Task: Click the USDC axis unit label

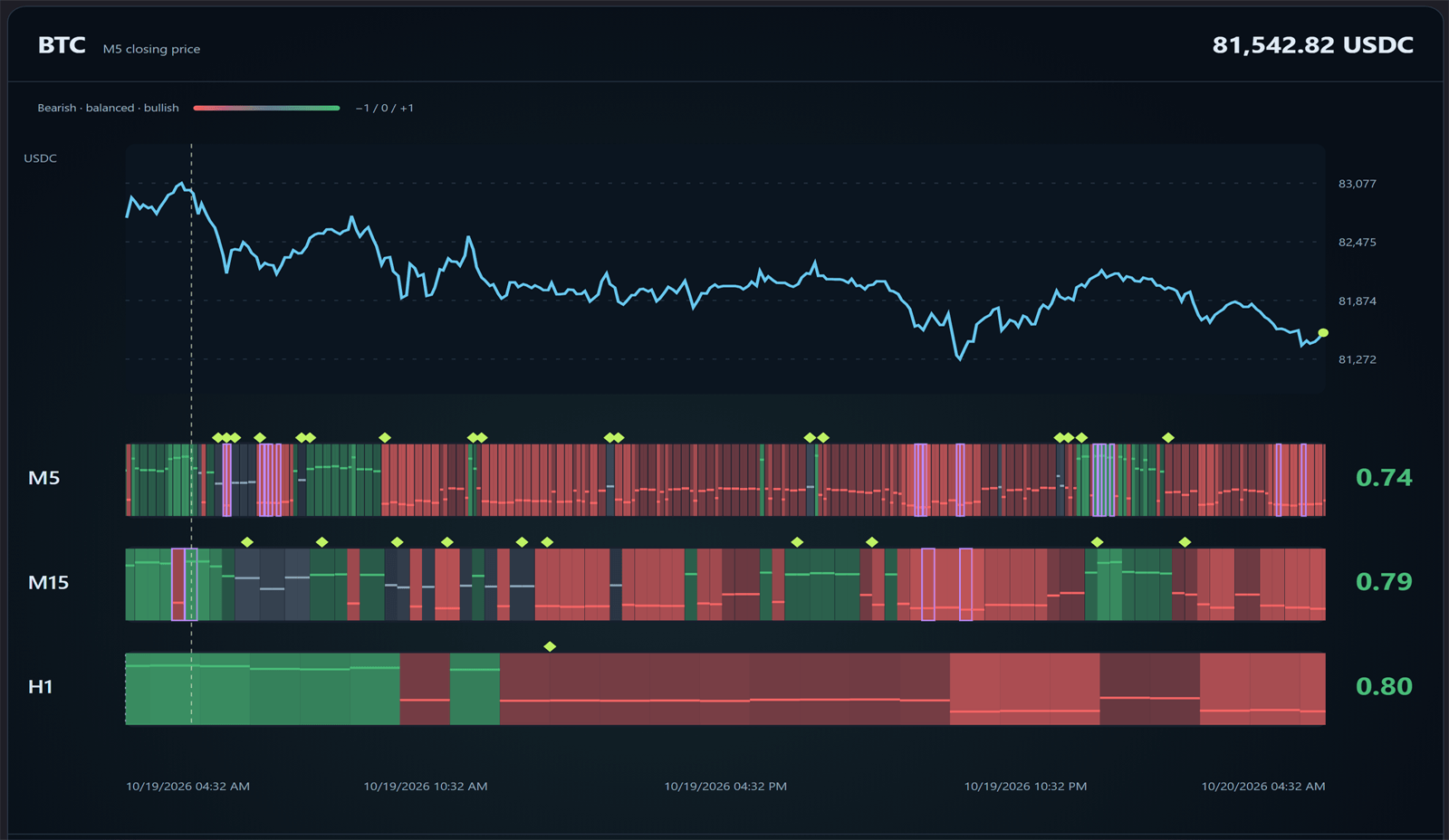Action: tap(40, 158)
